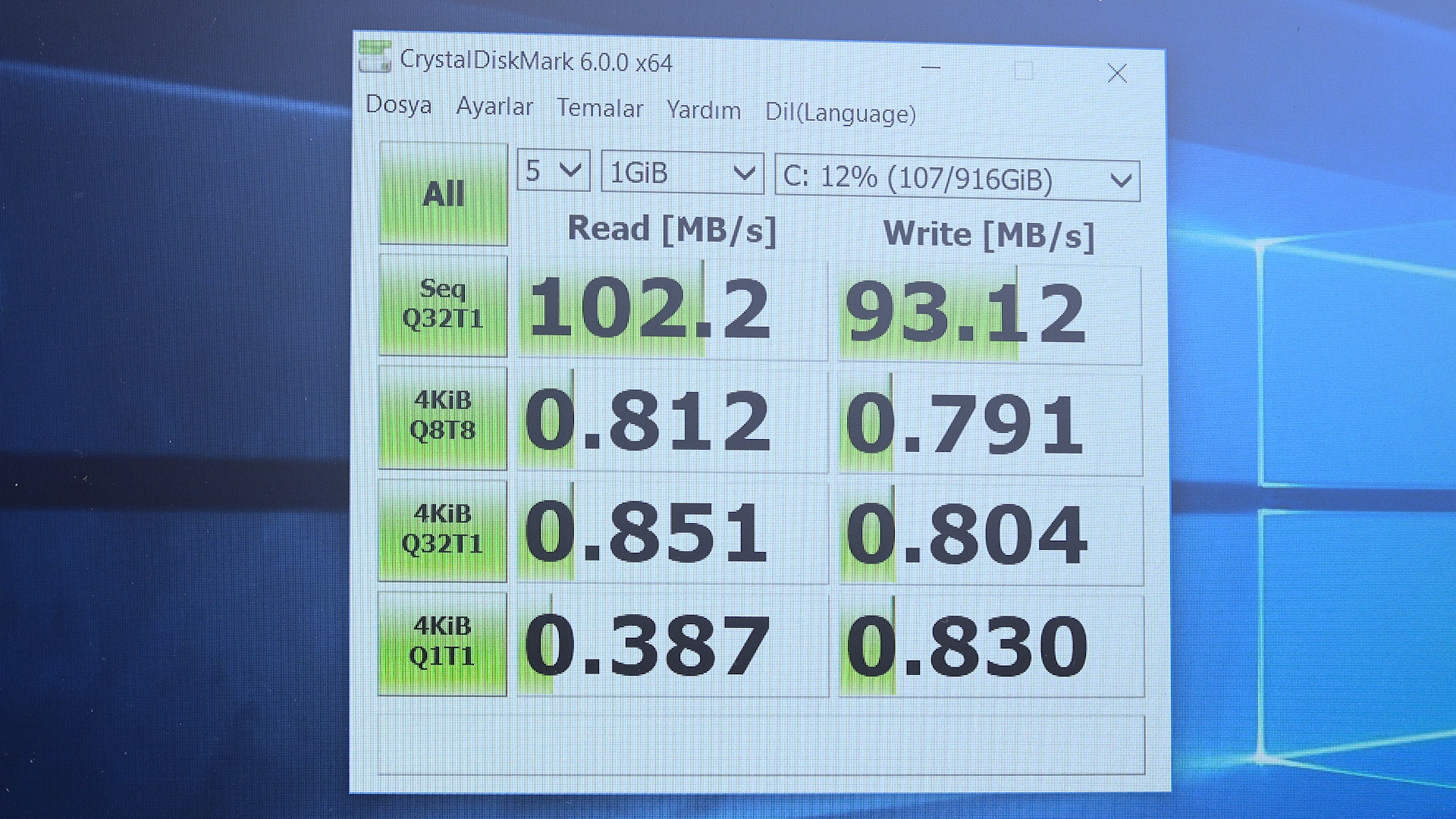Click the CrystalDiskMark app icon in title bar
1456x819 pixels.
[x=375, y=57]
